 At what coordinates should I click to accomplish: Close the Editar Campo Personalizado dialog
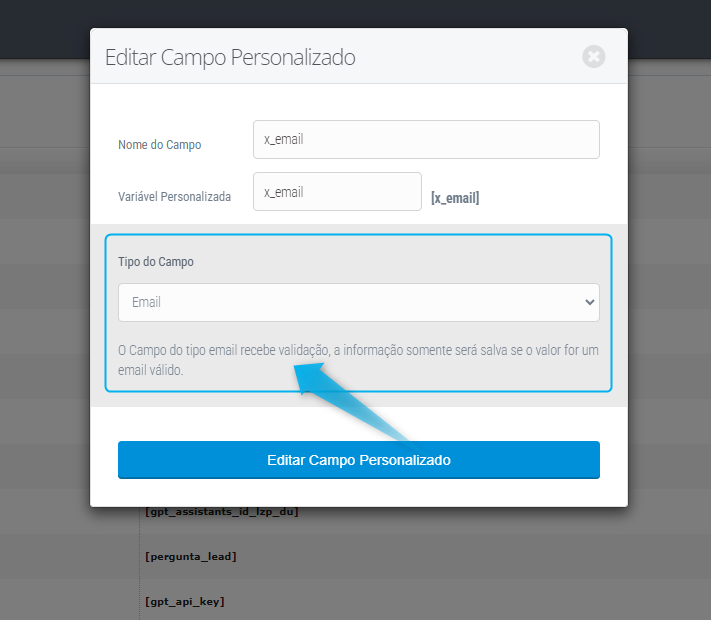[594, 57]
